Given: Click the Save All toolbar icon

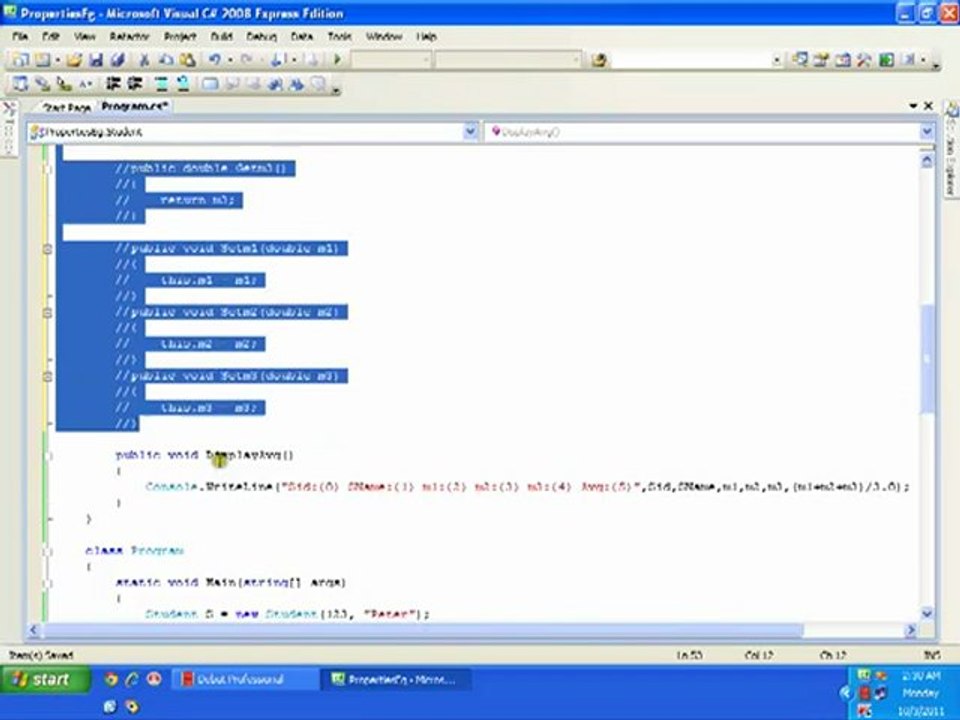Looking at the screenshot, I should (x=118, y=60).
